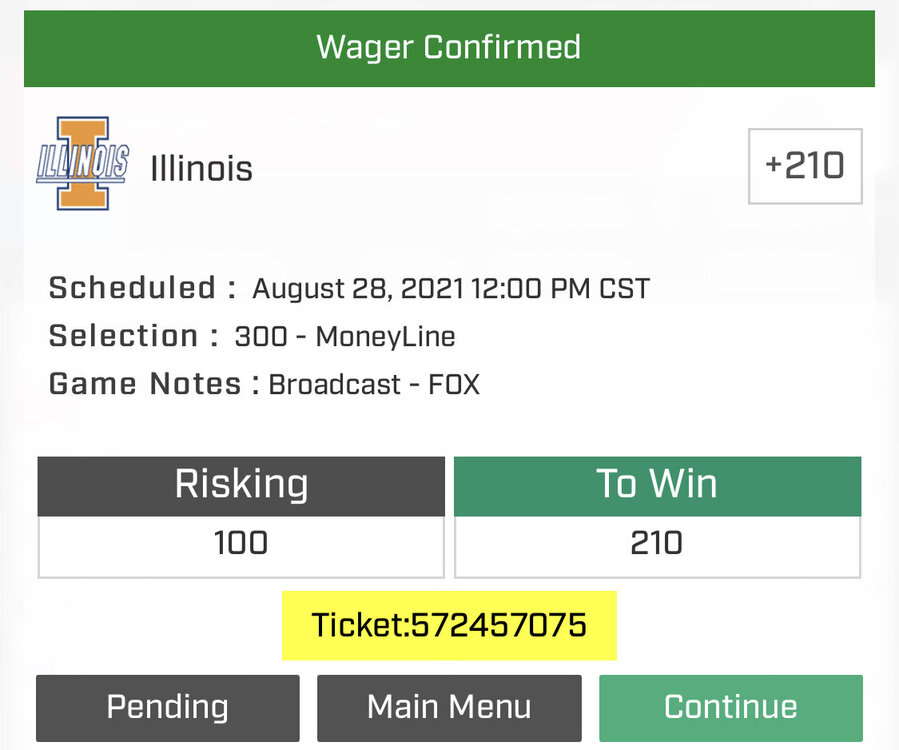Click the Risking header label
The height and width of the screenshot is (750, 899).
point(241,485)
